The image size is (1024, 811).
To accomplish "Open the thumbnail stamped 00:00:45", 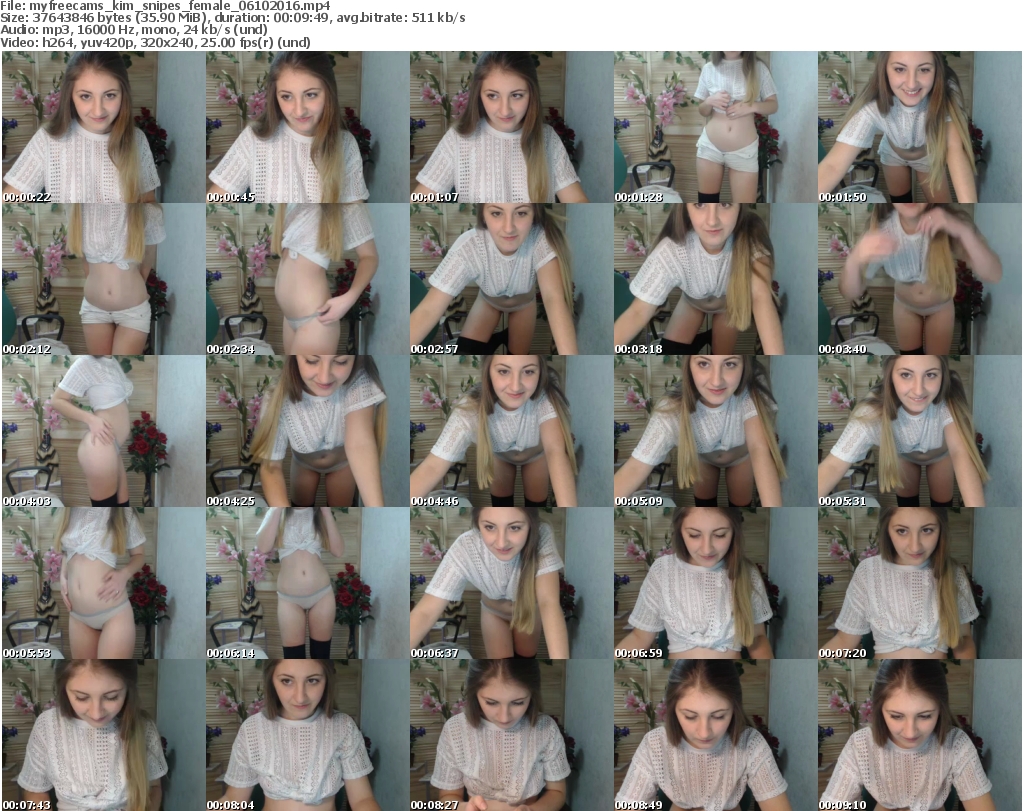I will tap(308, 127).
